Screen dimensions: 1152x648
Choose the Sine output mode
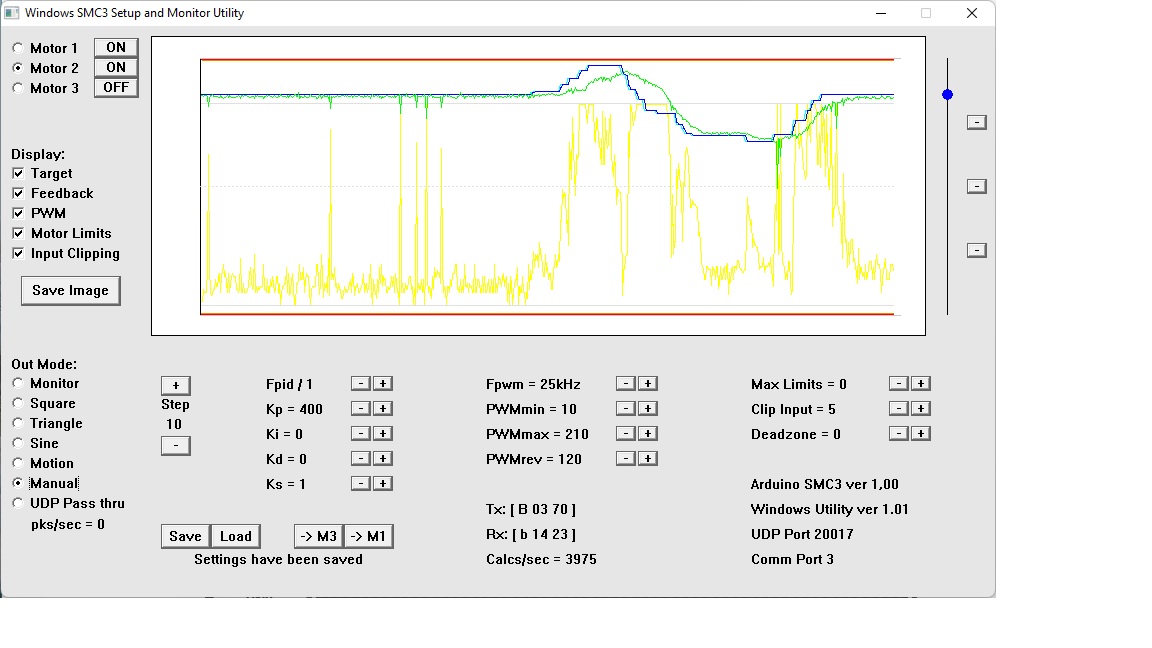coord(19,443)
